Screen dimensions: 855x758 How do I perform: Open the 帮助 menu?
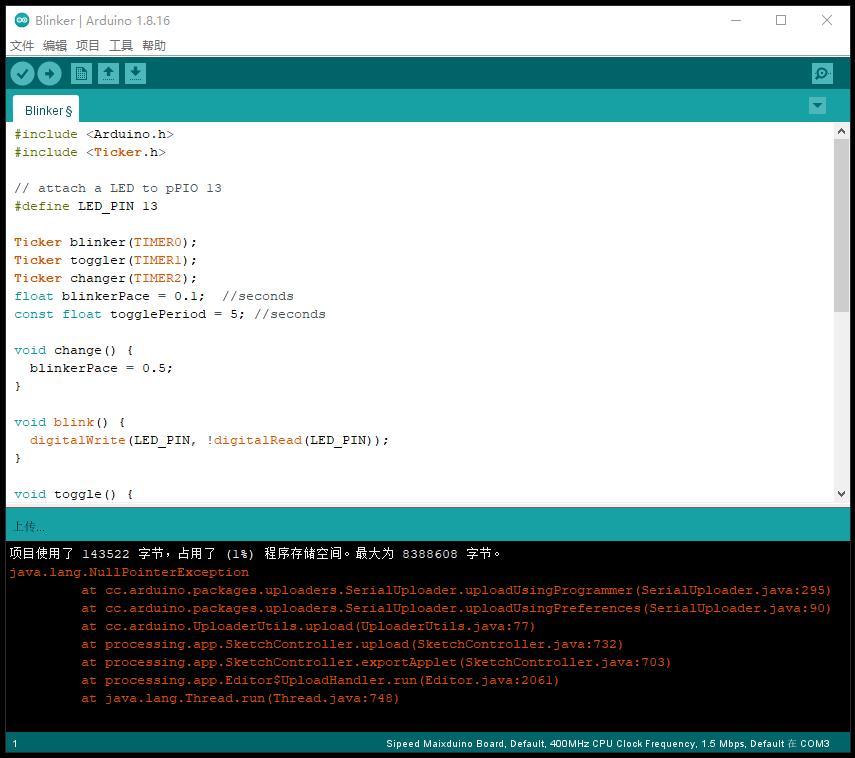click(x=154, y=46)
